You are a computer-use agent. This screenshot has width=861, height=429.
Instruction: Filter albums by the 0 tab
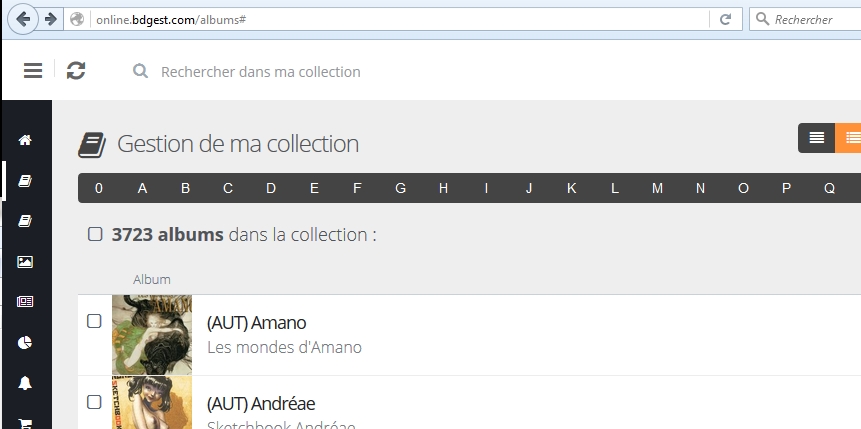click(99, 188)
